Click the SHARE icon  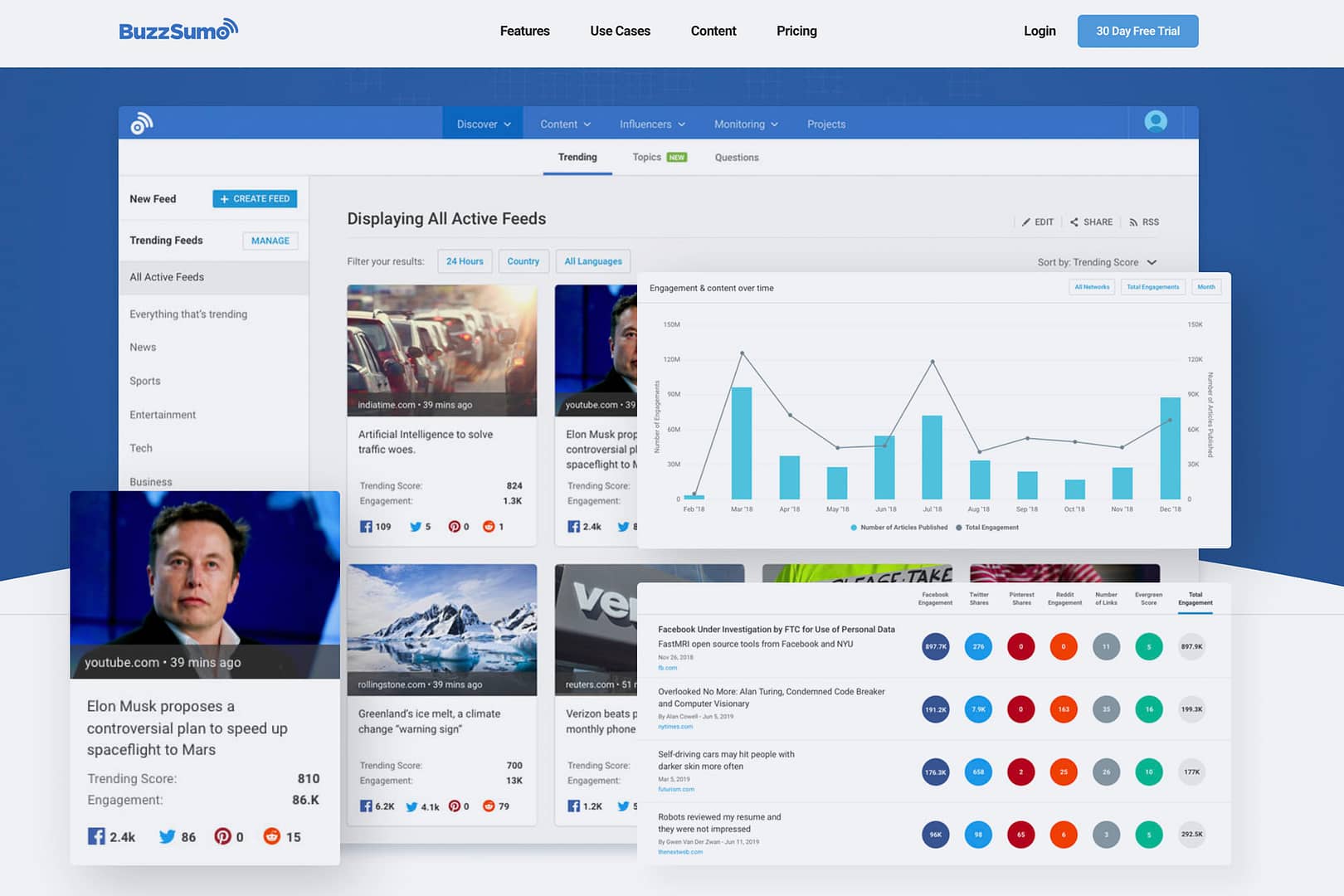click(x=1074, y=222)
